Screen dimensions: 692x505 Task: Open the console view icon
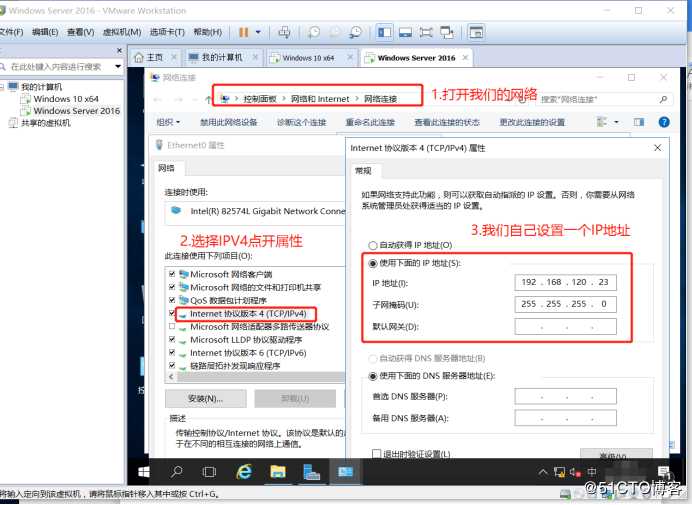pos(476,32)
